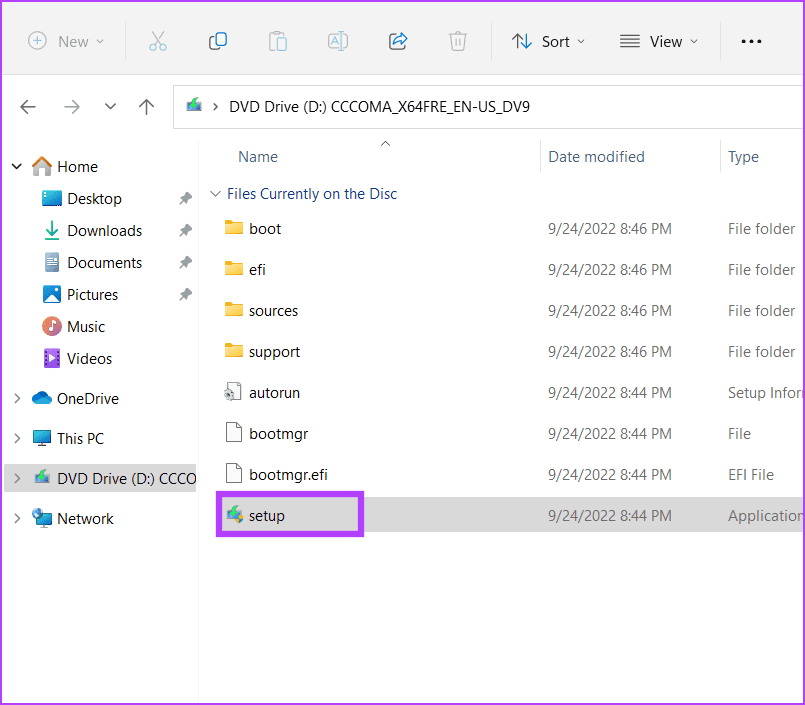Go up one folder level arrow
Viewport: 805px width, 705px height.
(146, 107)
